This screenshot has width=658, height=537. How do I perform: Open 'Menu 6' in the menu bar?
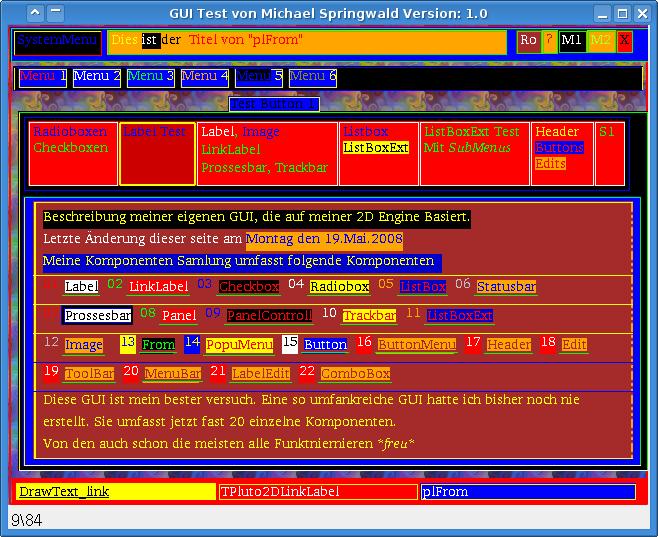coord(313,77)
